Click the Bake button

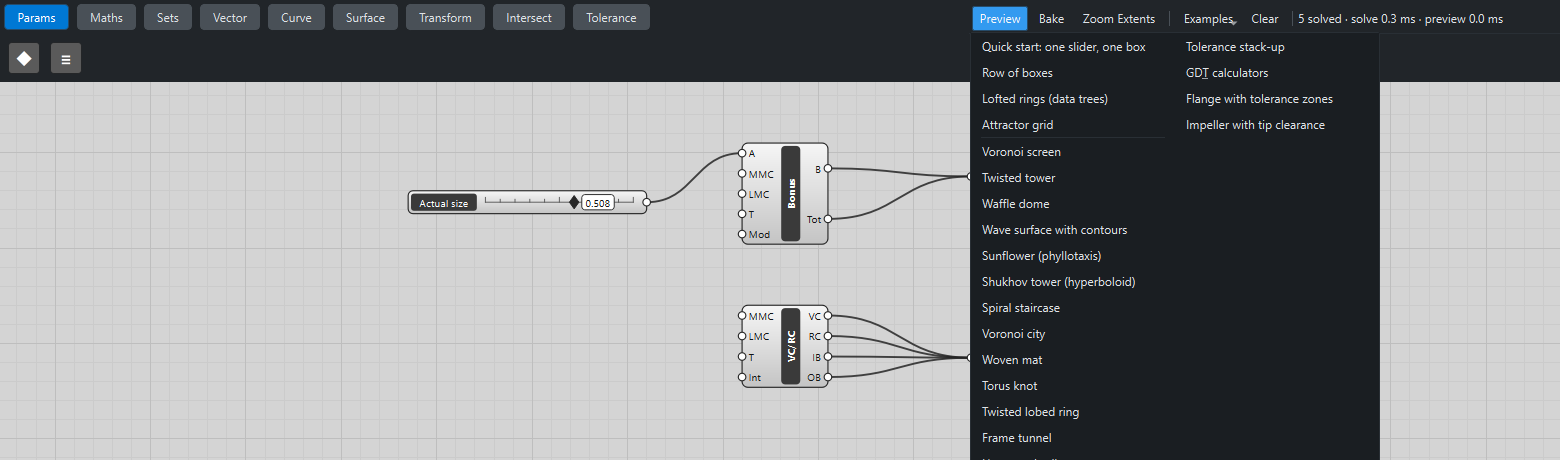1051,18
